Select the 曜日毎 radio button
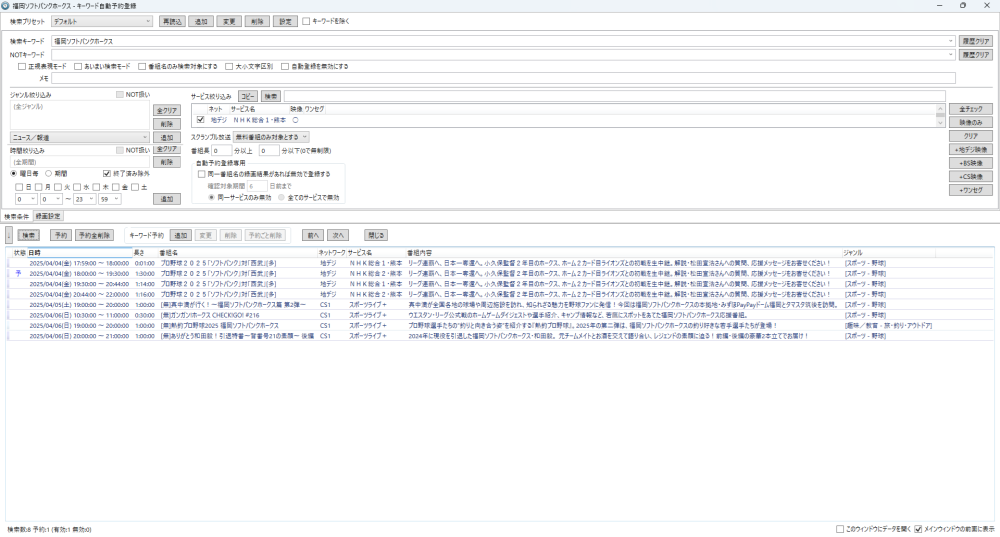The width and height of the screenshot is (1000, 537). pyautogui.click(x=14, y=173)
